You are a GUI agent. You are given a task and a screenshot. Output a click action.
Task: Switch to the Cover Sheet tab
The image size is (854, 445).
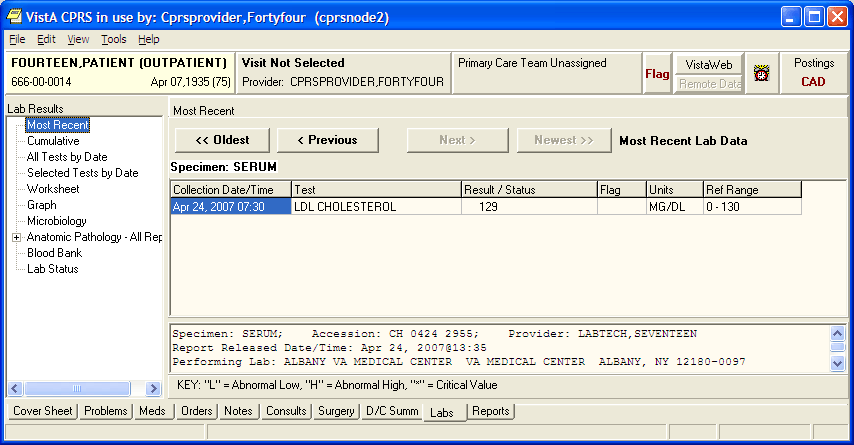point(43,411)
